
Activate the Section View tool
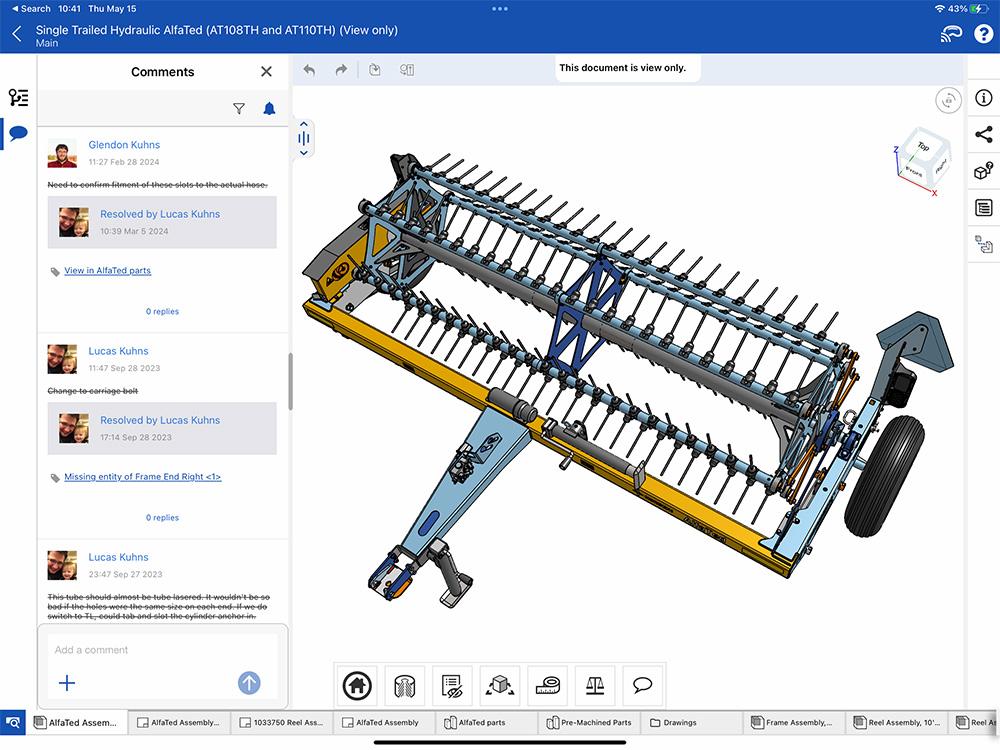coord(404,686)
